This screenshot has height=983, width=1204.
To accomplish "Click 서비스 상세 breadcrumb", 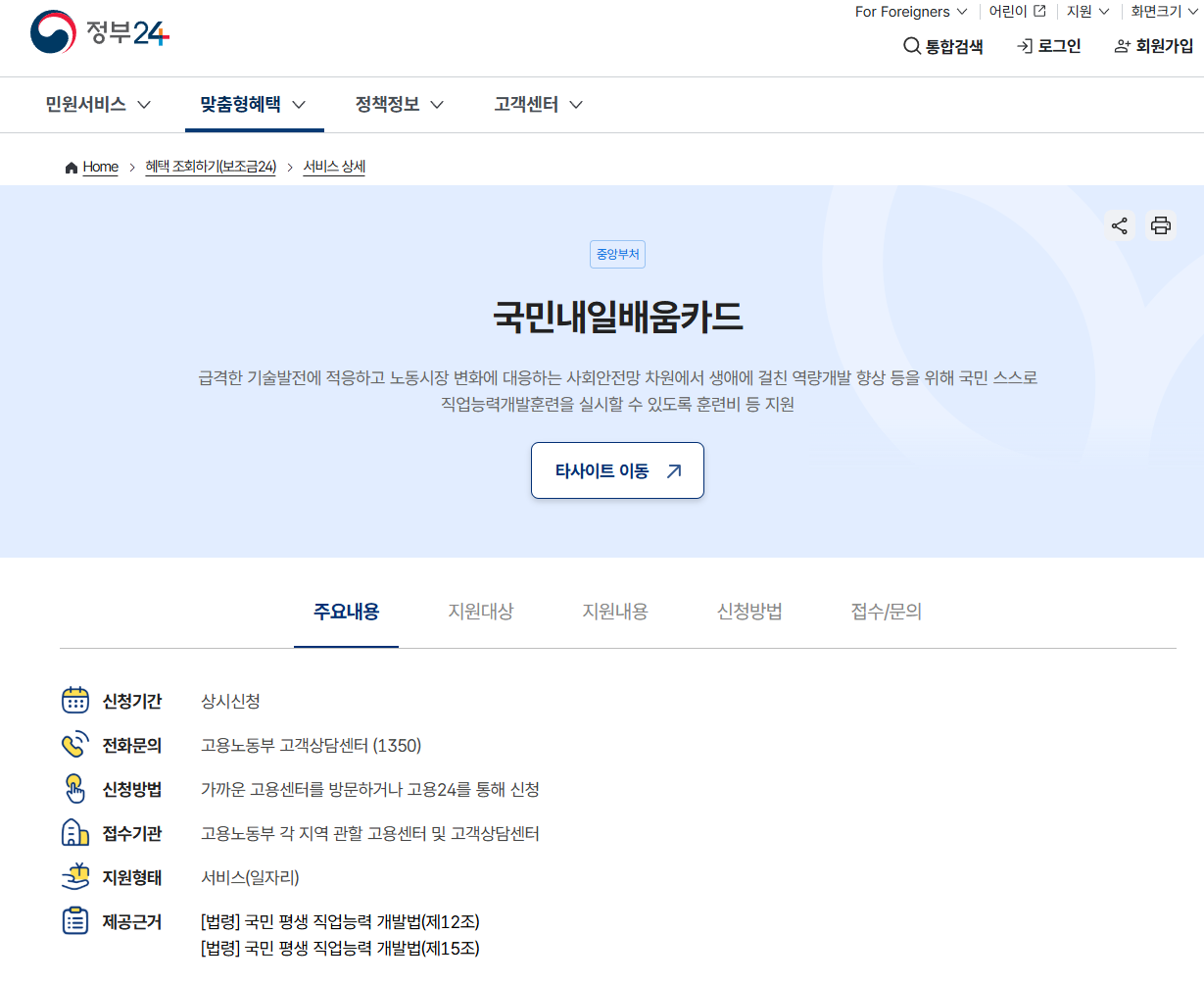I will 334,168.
